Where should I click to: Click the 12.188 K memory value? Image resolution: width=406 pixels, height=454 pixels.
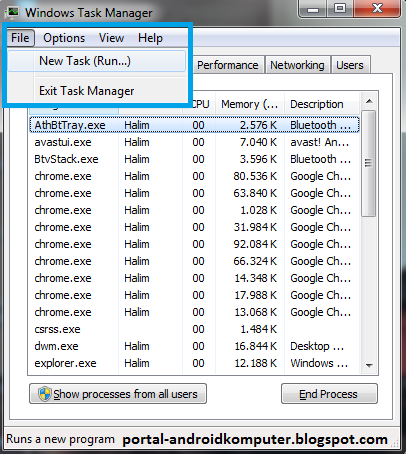coord(256,363)
